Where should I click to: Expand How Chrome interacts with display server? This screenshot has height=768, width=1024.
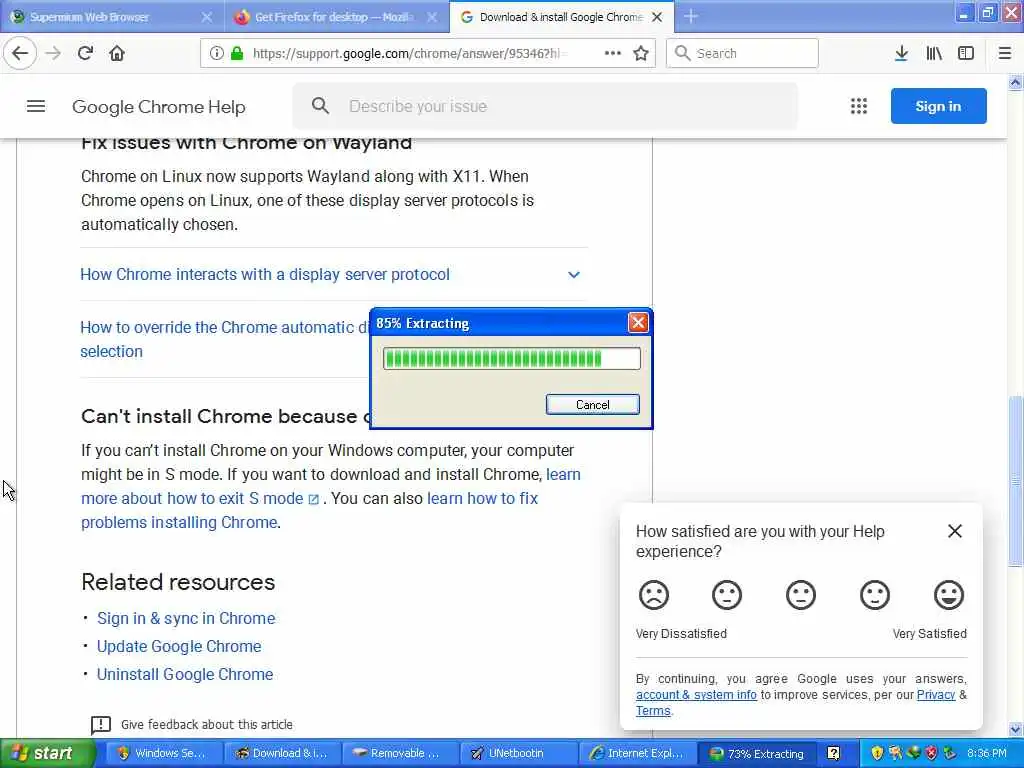[264, 274]
